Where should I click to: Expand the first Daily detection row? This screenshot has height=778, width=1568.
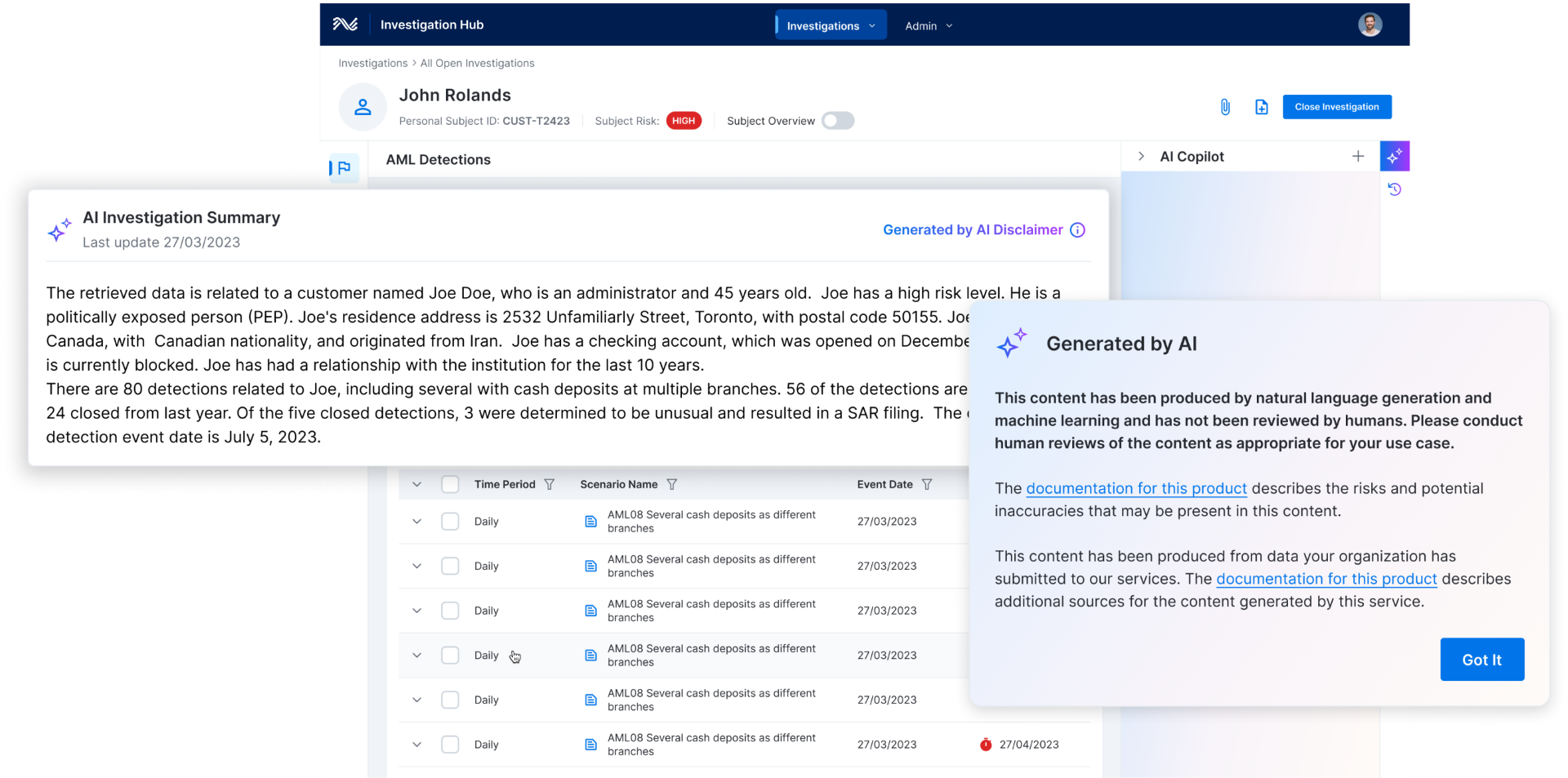416,522
